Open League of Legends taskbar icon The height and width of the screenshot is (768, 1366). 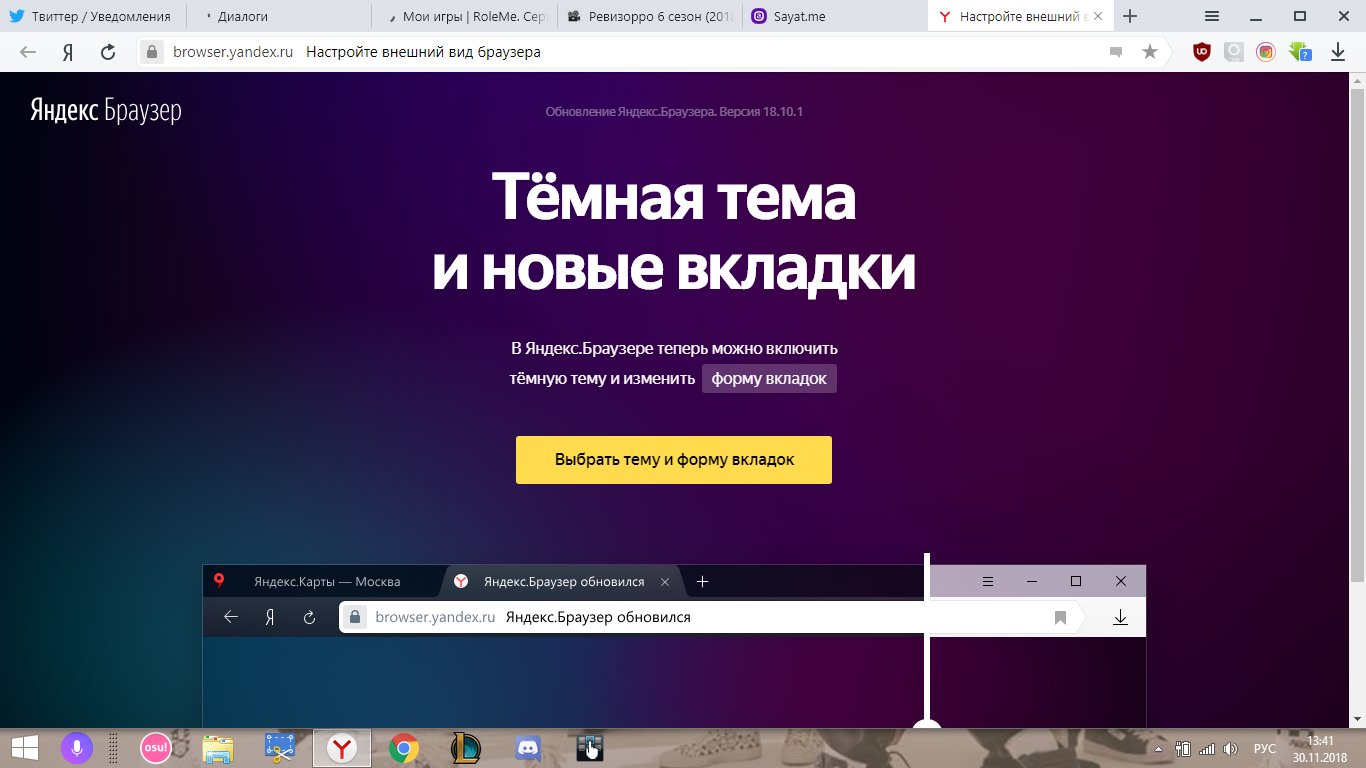click(x=466, y=748)
